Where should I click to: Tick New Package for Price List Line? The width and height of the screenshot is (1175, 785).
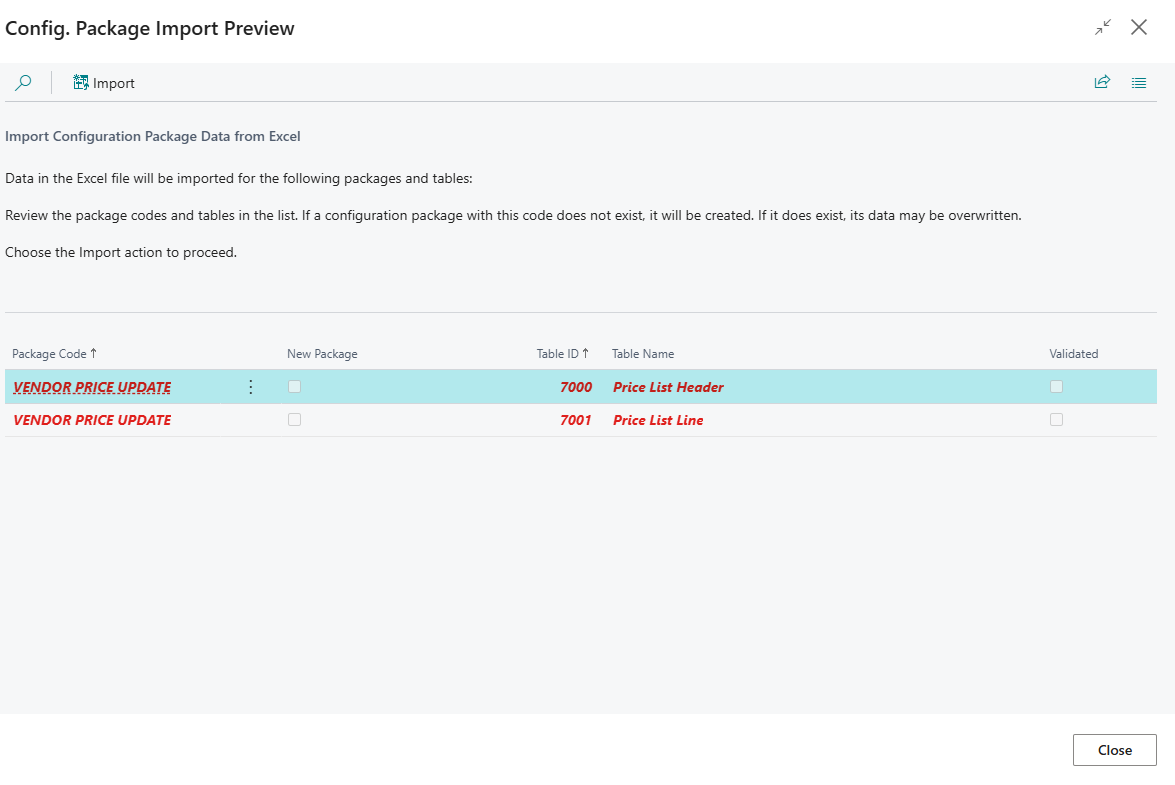coord(294,419)
